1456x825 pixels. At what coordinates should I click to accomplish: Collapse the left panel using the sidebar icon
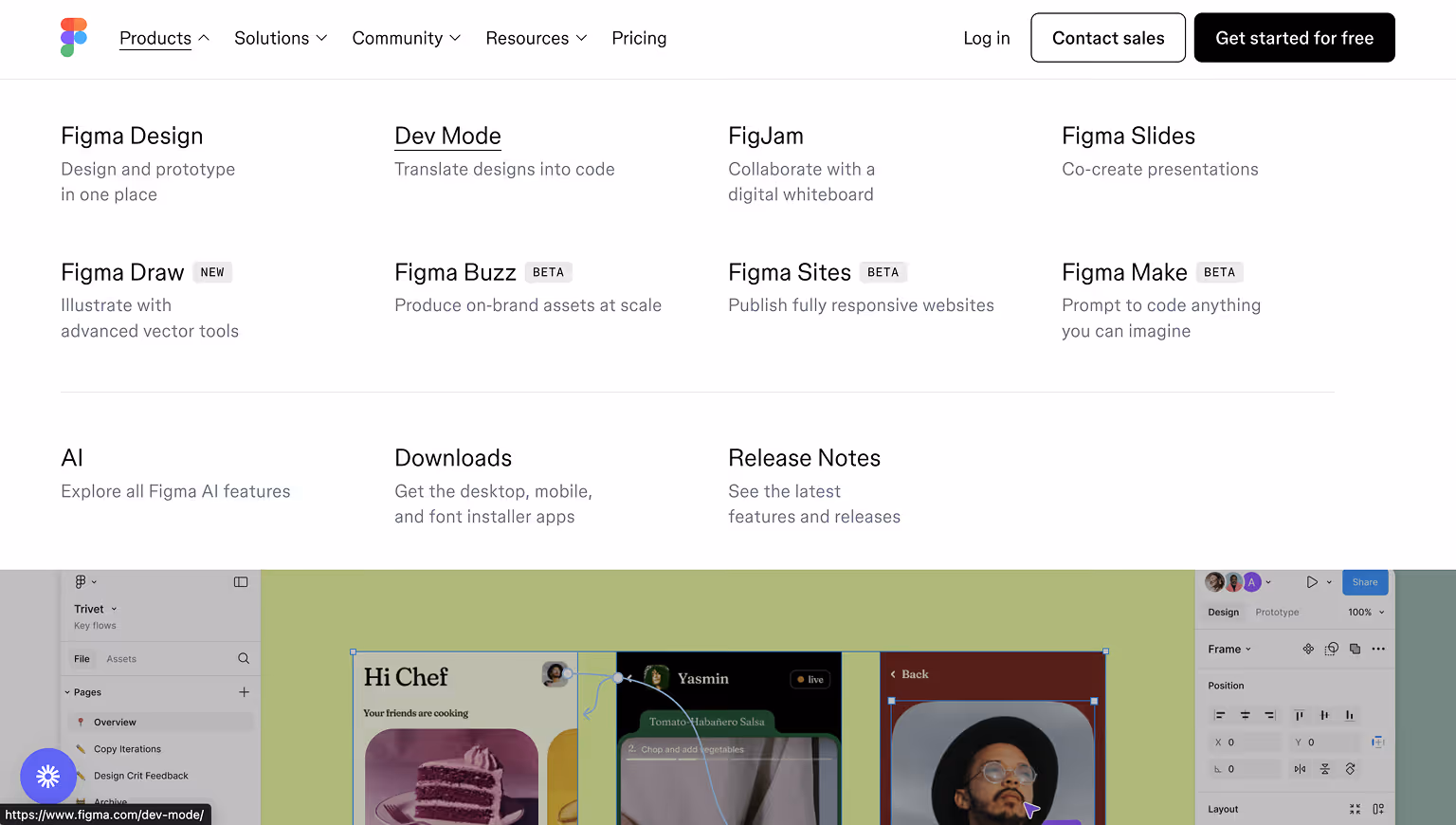(x=241, y=582)
